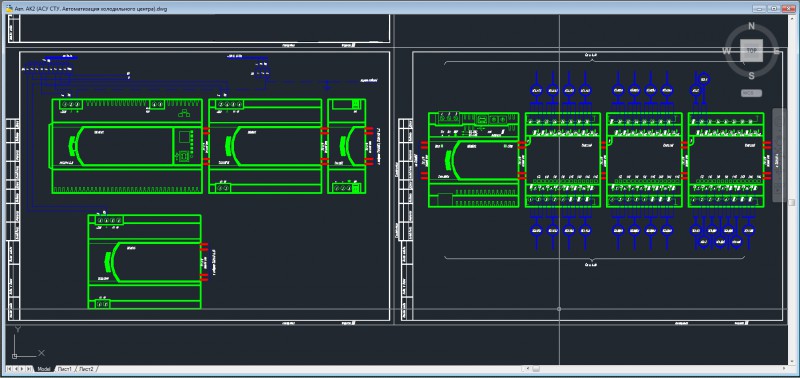This screenshot has height=378, width=800.
Task: Maximize the drawing window
Action: tap(774, 9)
